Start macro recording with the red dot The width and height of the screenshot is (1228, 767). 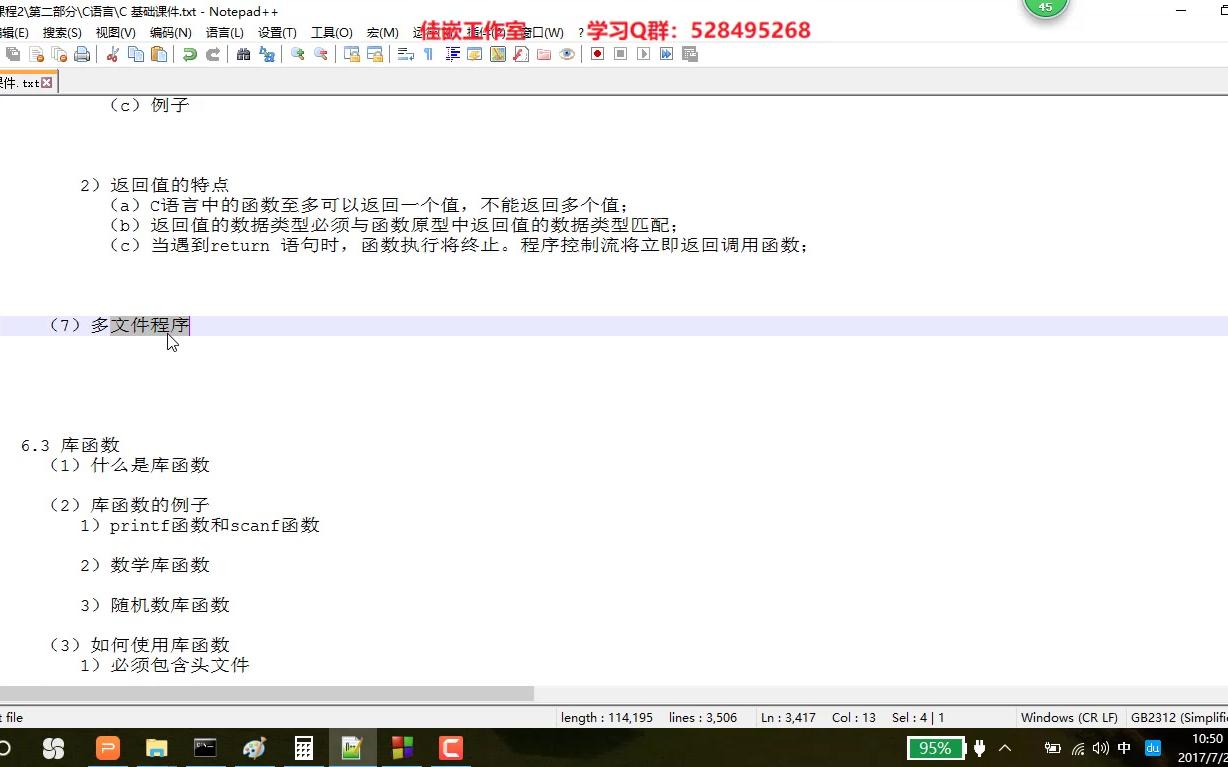tap(596, 54)
